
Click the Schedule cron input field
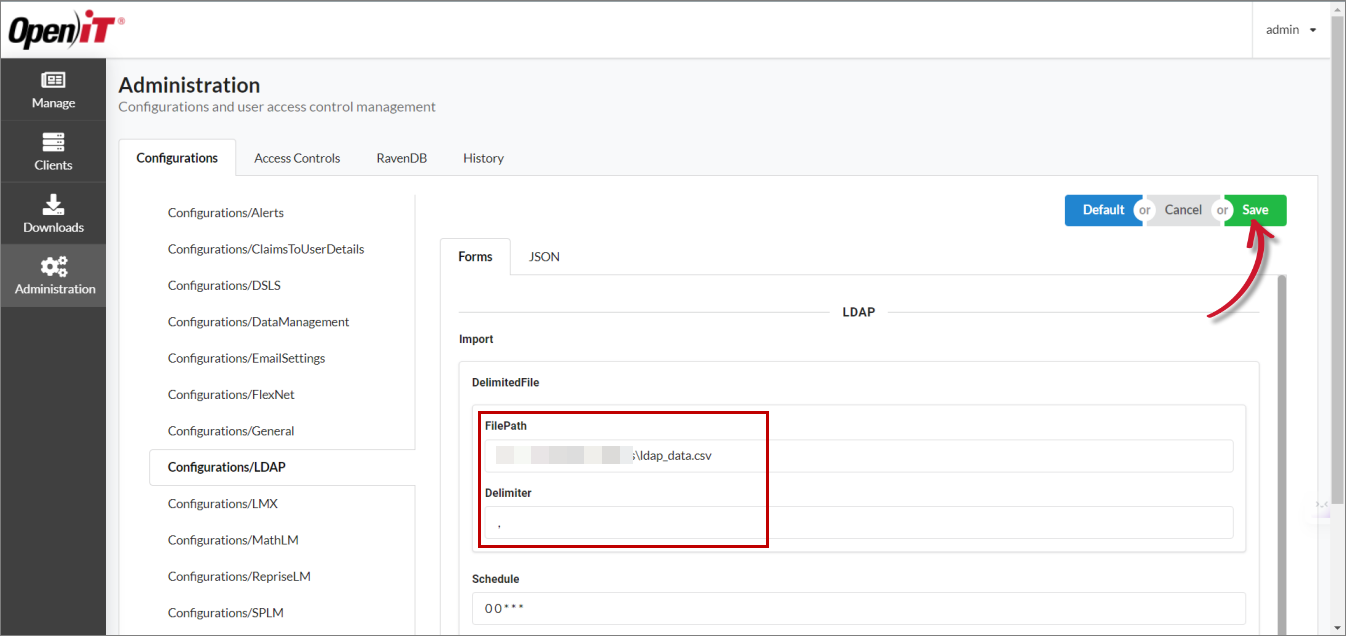[x=858, y=608]
